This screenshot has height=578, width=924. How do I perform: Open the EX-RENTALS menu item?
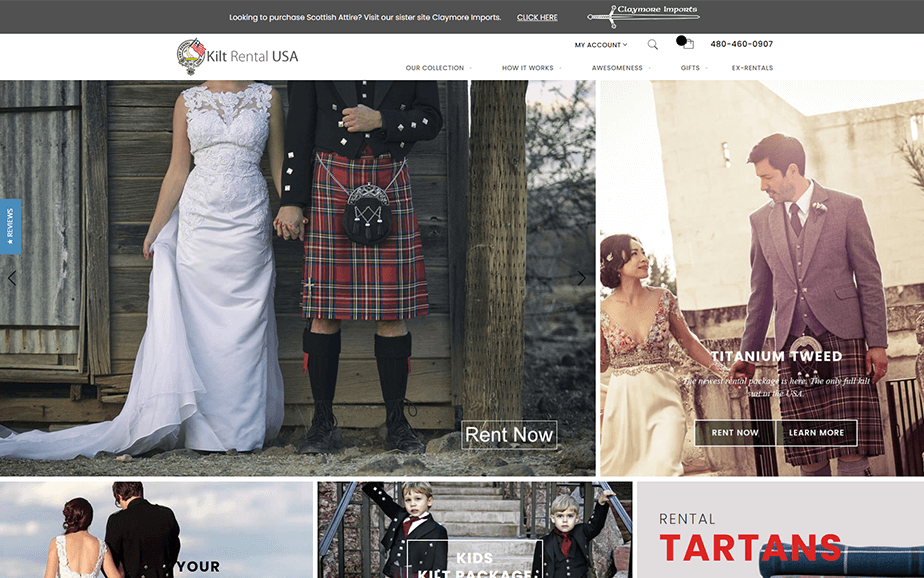click(x=752, y=67)
